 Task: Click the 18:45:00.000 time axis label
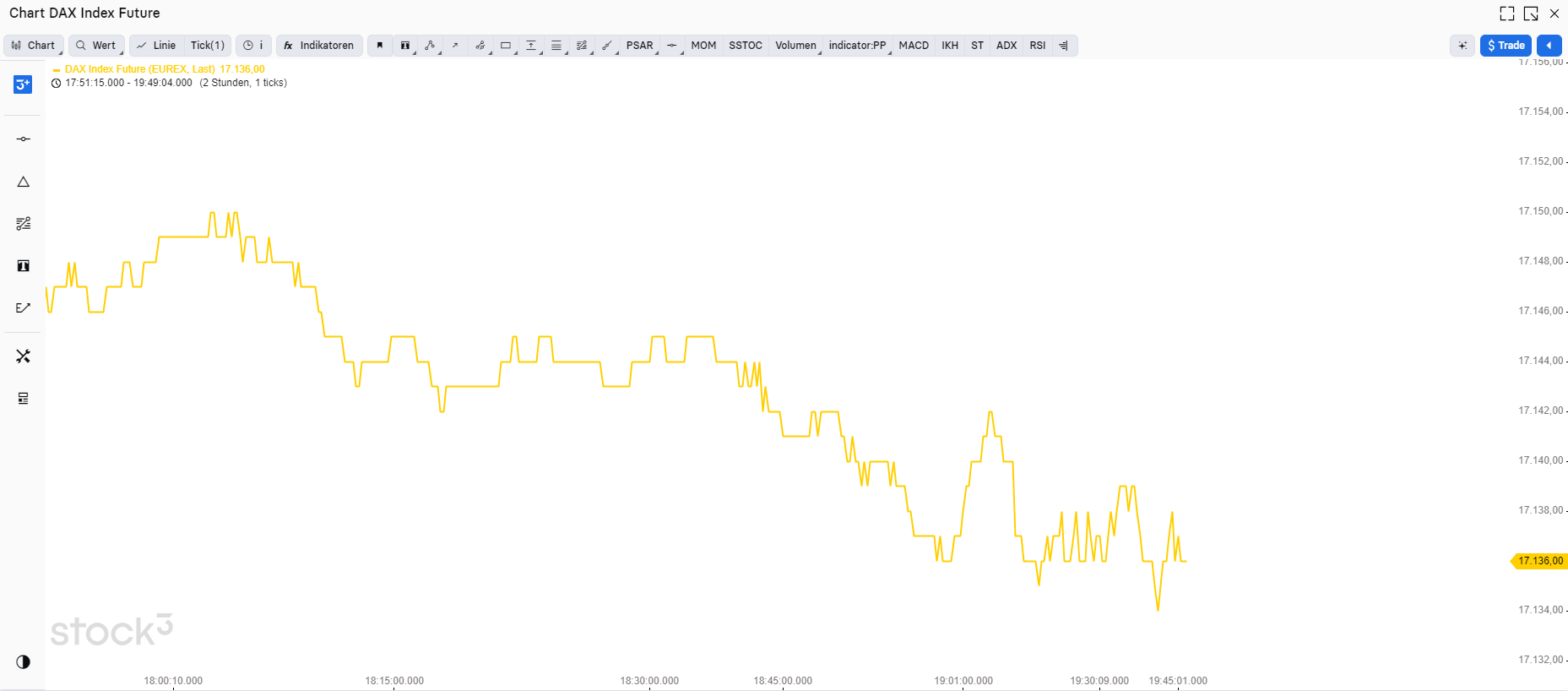(783, 681)
